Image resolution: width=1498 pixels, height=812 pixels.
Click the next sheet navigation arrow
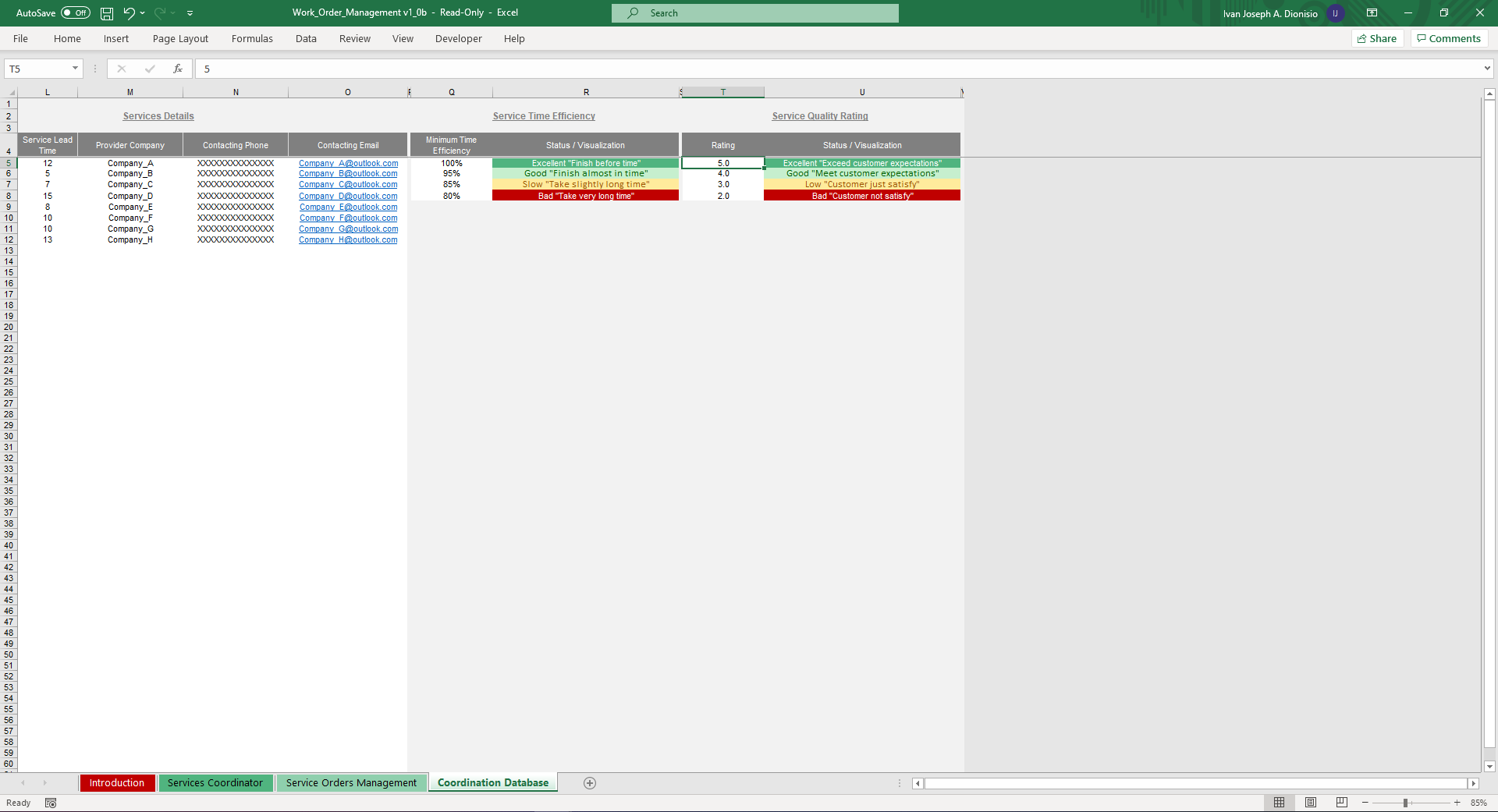44,783
